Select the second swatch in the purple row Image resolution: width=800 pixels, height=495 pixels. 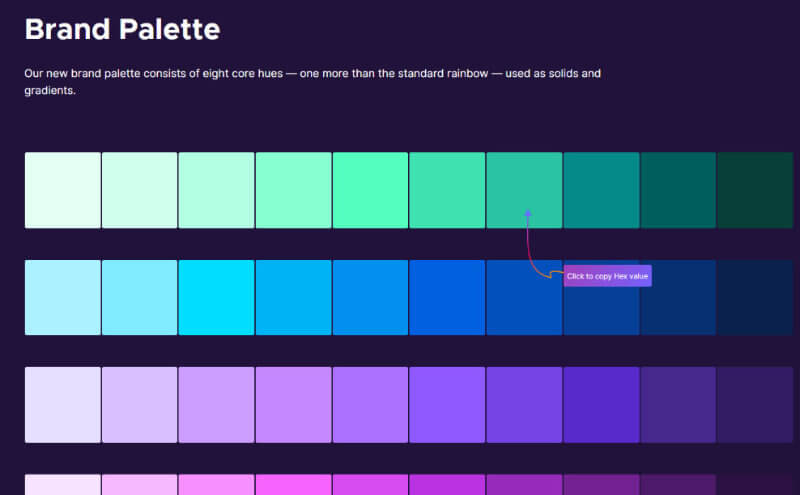pos(139,405)
